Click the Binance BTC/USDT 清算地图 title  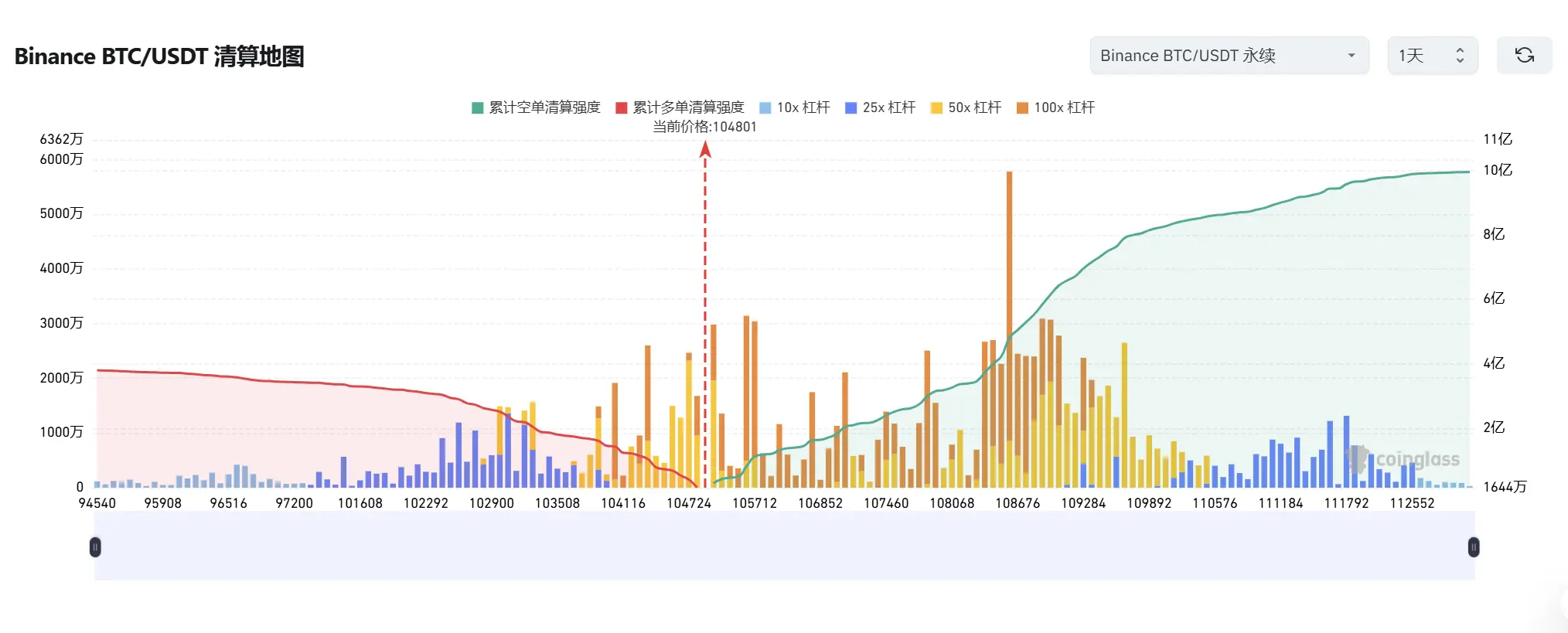coord(159,56)
